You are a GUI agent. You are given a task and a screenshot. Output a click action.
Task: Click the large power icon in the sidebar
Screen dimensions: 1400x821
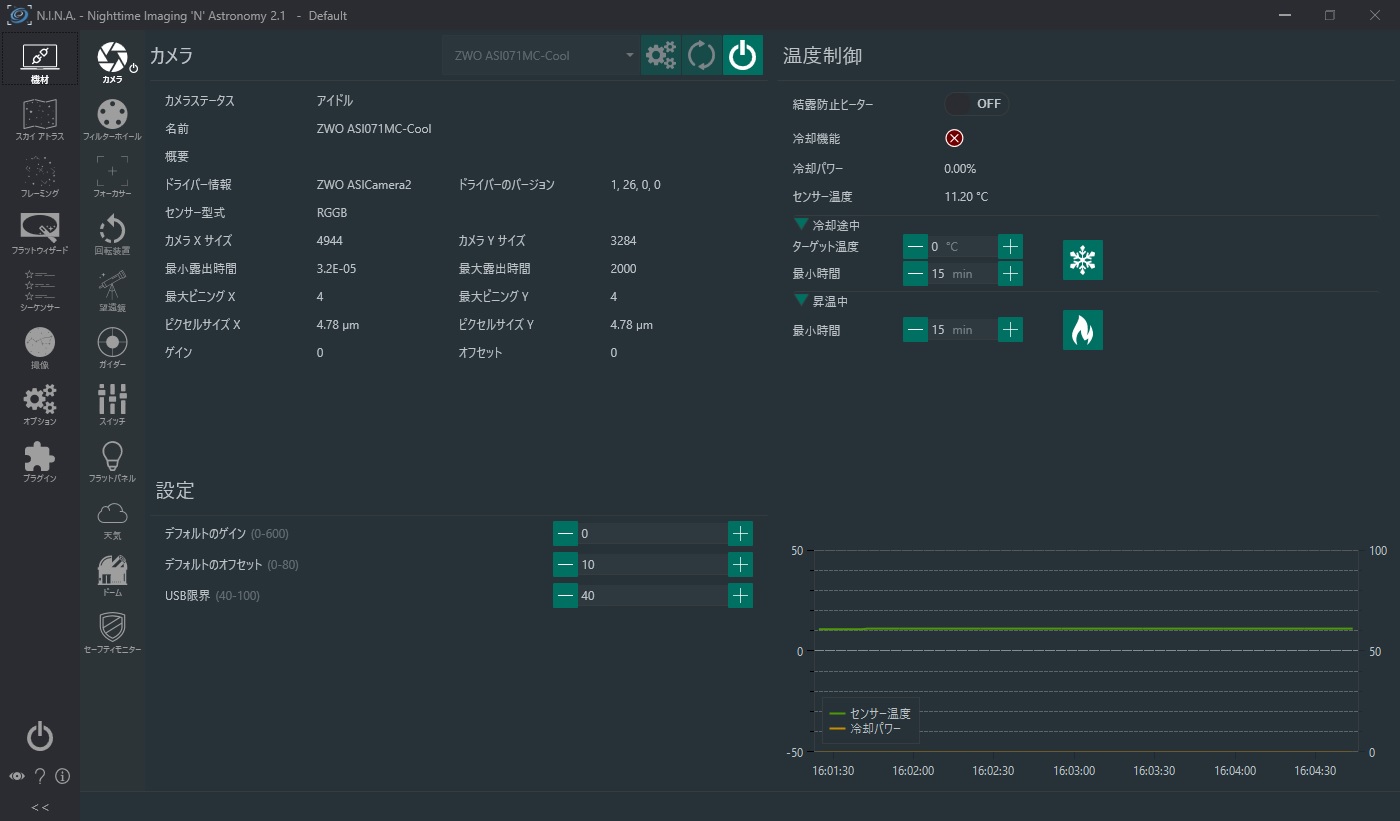(x=40, y=736)
